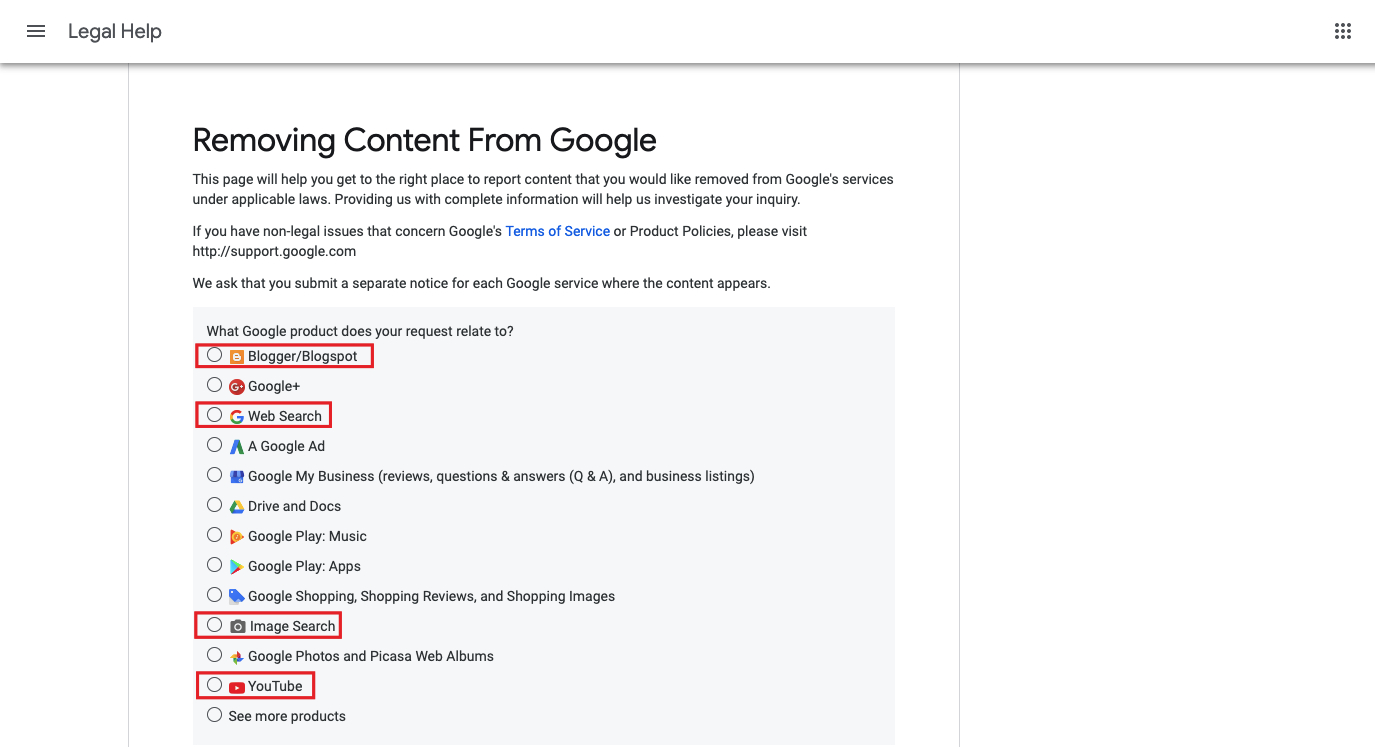Select the Image Search radio button

(214, 625)
